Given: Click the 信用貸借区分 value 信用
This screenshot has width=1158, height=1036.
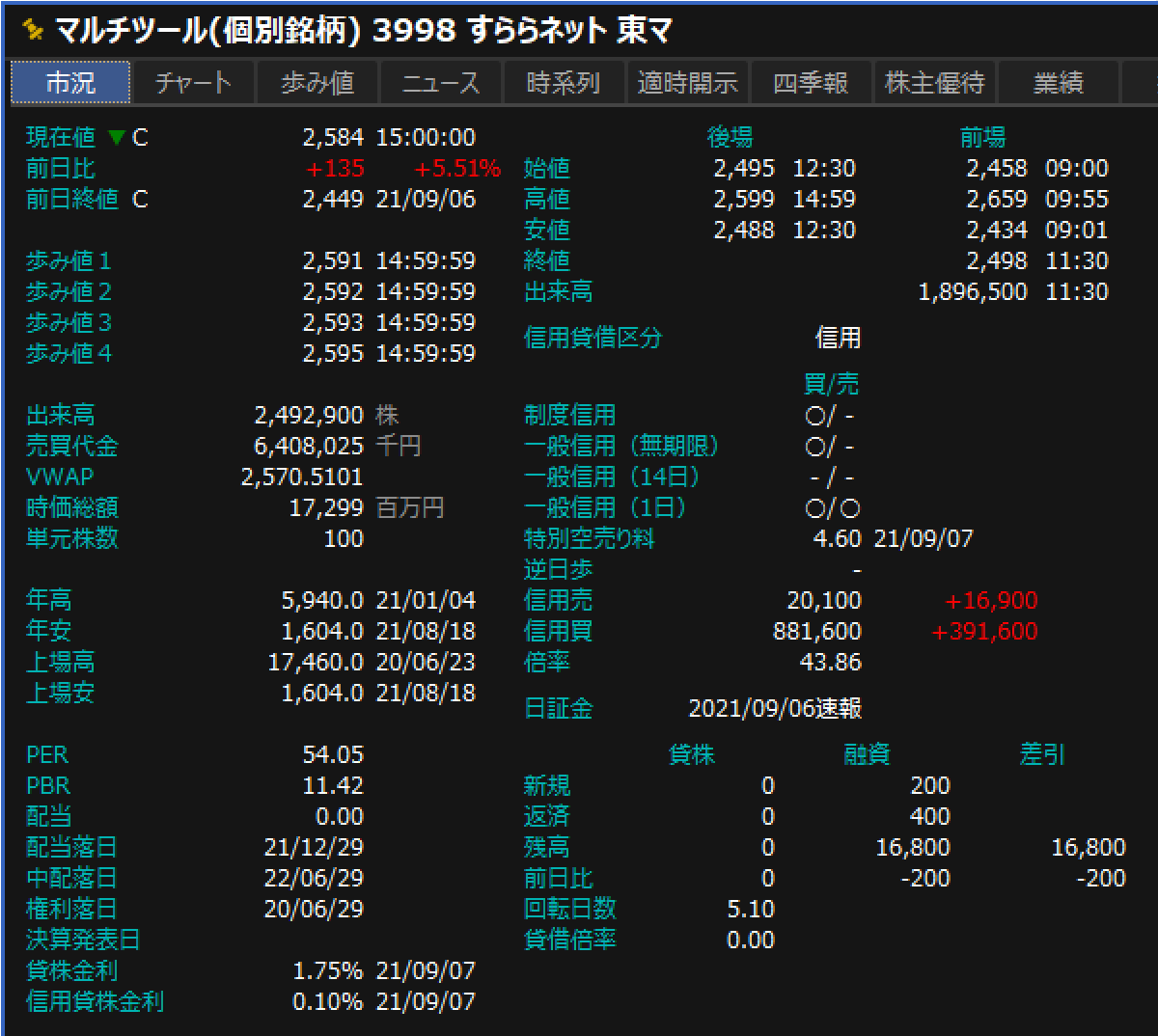Looking at the screenshot, I should click(838, 339).
